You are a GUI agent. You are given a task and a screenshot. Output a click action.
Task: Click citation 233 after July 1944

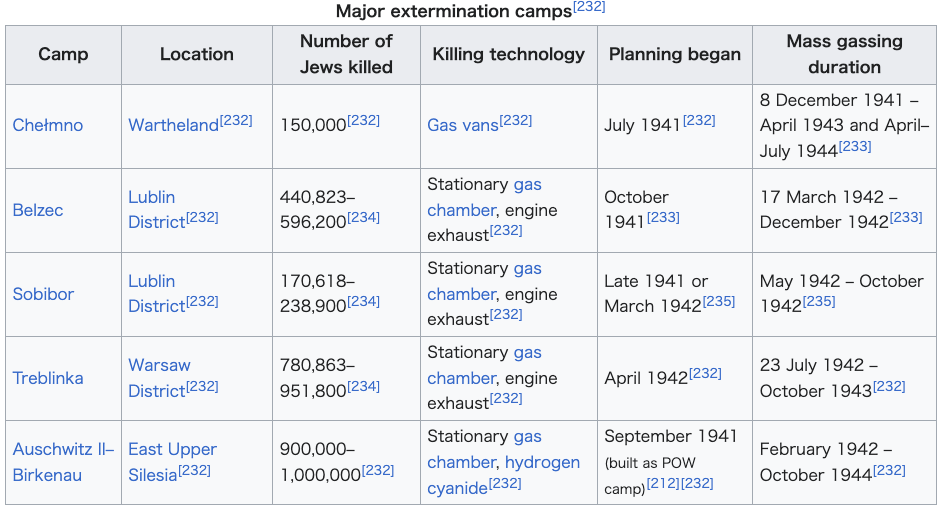[x=855, y=146]
